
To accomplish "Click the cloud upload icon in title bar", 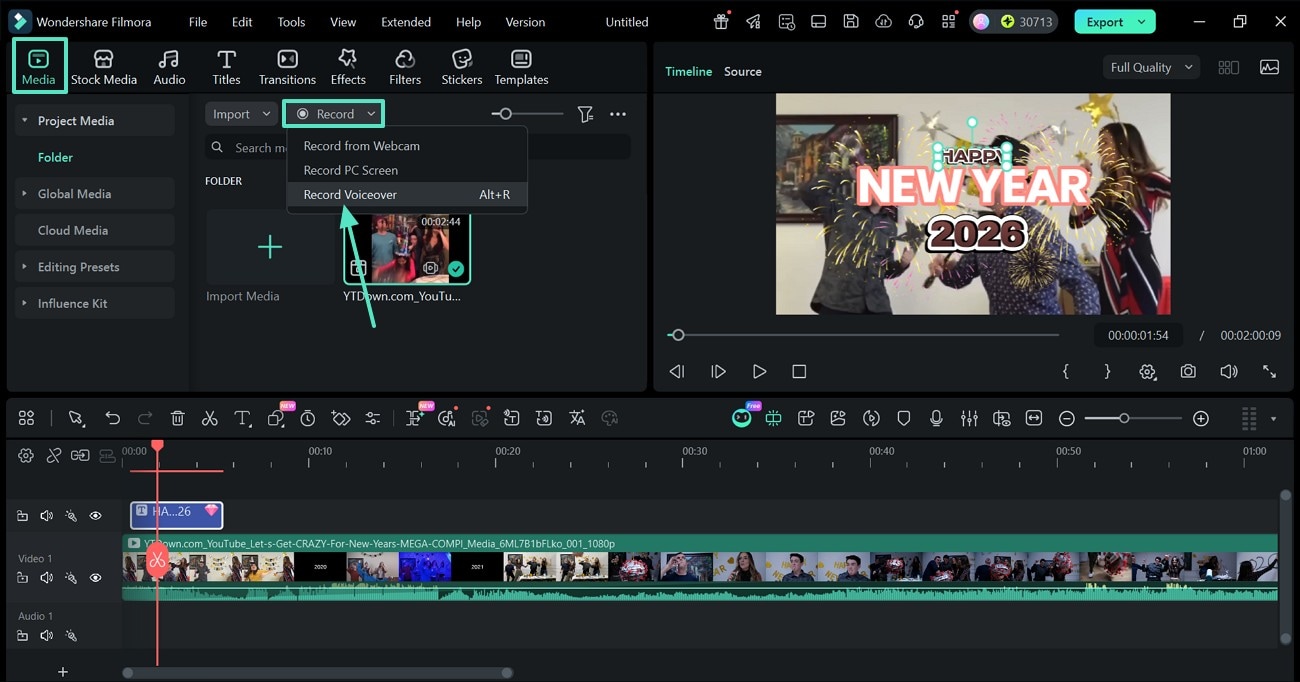I will coord(883,21).
